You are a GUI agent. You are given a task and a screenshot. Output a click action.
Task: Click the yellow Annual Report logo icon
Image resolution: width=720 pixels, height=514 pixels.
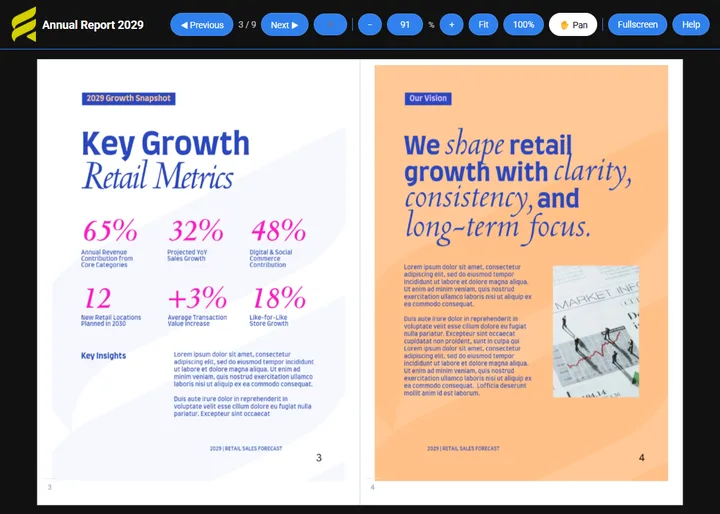point(24,24)
